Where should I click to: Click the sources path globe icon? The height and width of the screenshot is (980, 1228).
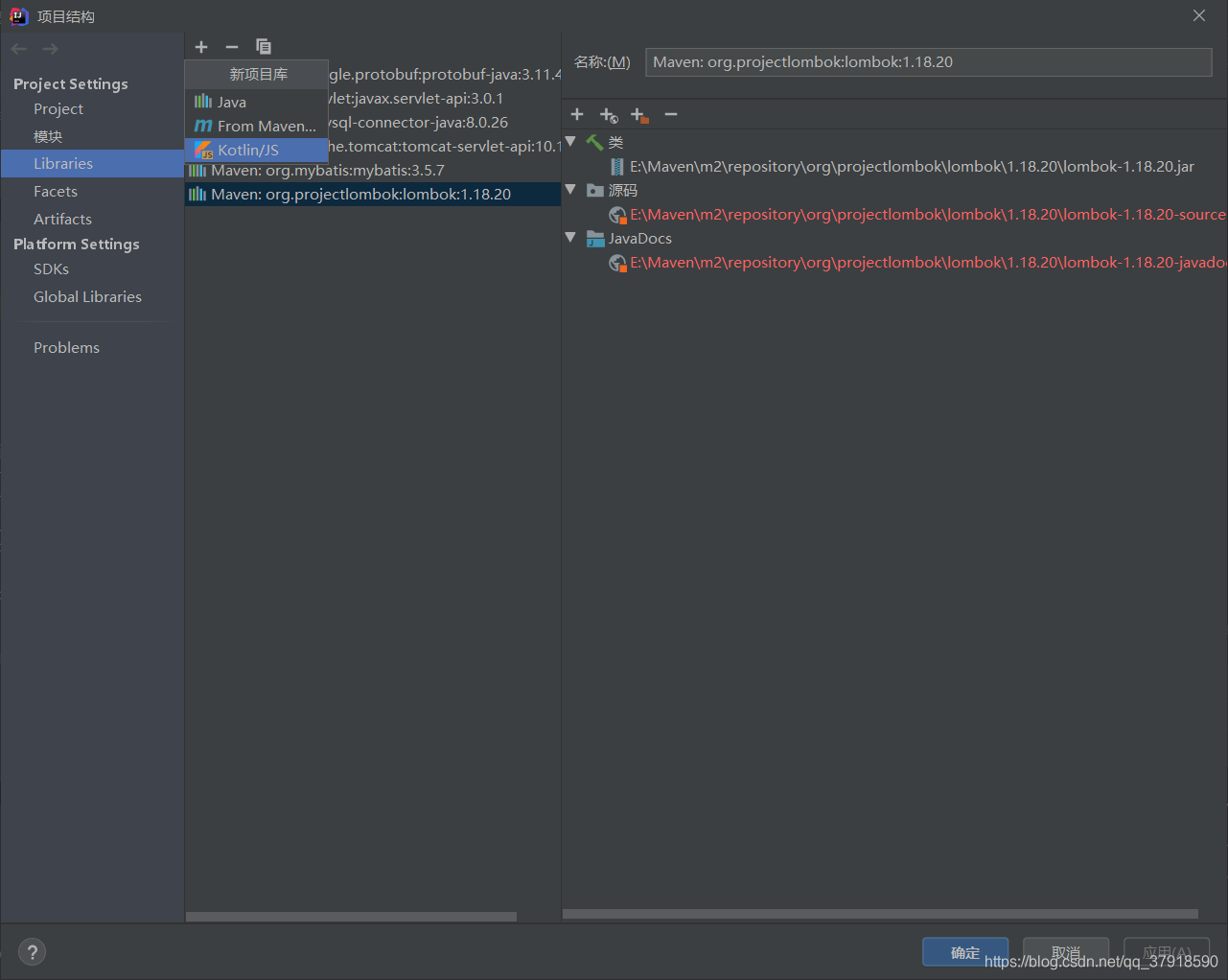[x=618, y=215]
